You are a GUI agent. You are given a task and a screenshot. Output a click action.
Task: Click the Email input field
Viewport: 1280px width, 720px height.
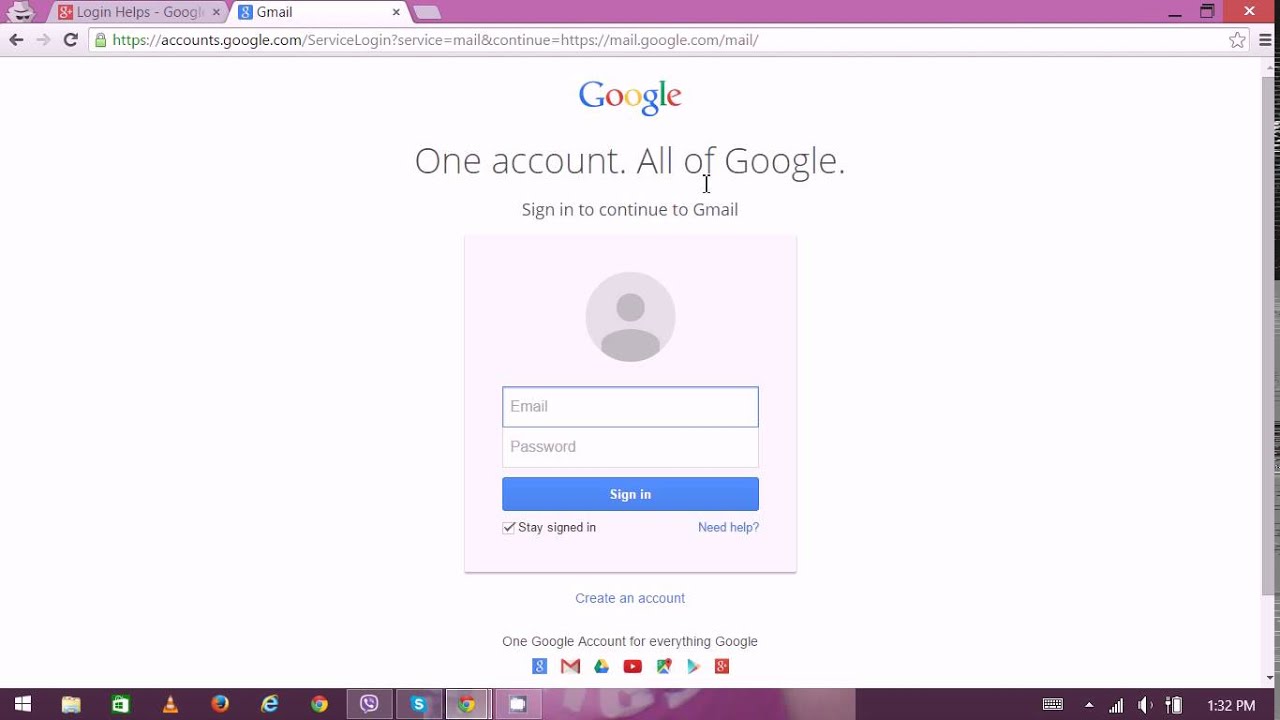[x=630, y=407]
